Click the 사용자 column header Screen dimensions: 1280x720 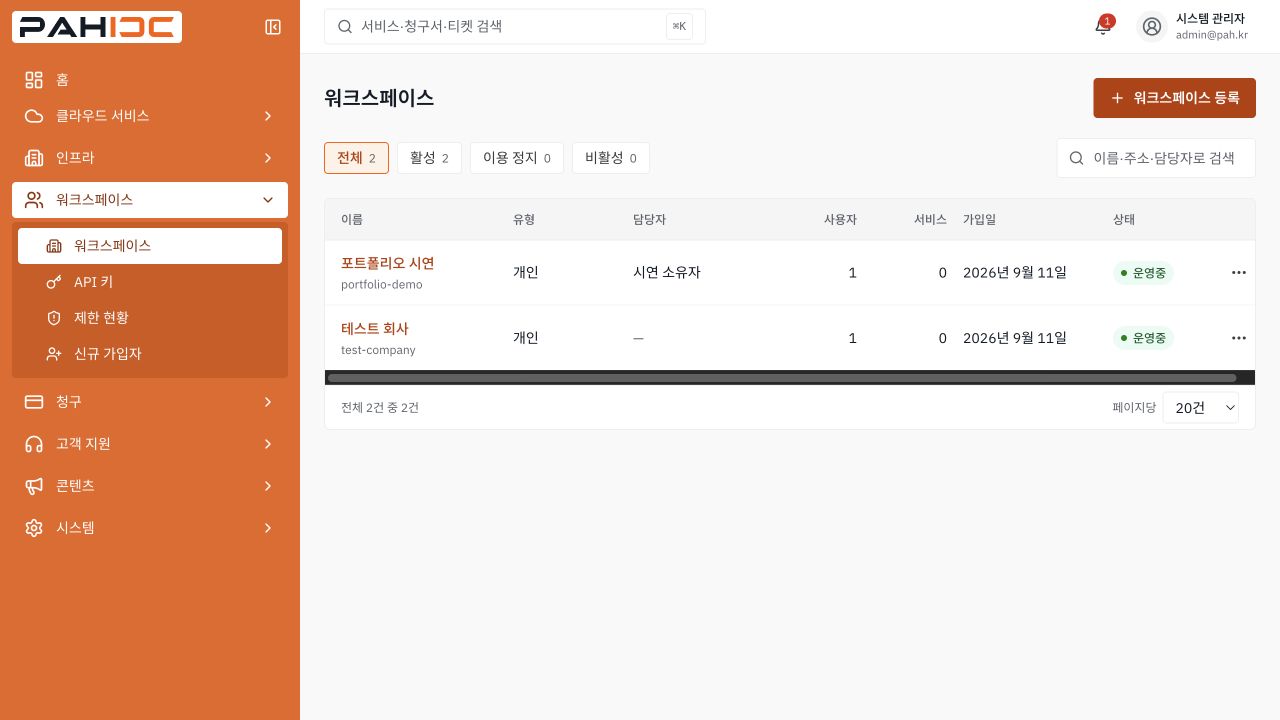(840, 219)
